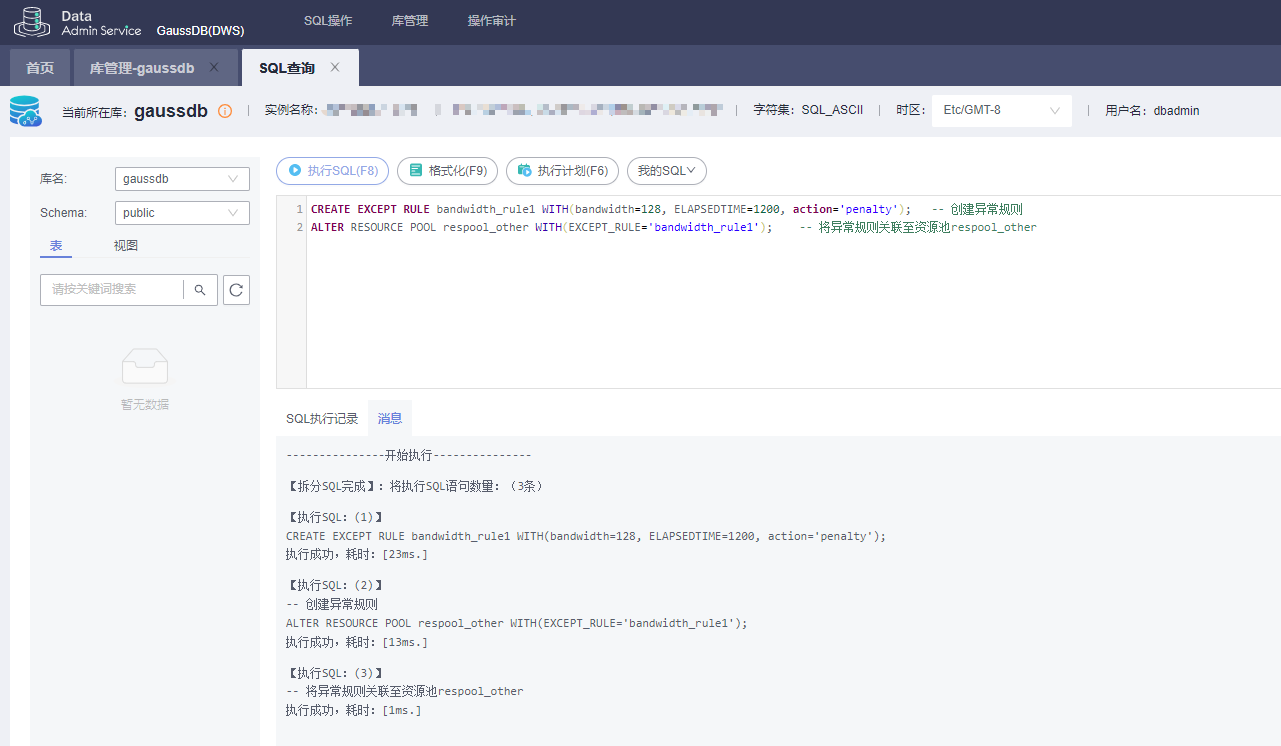Open the SQL操作 menu

330,22
